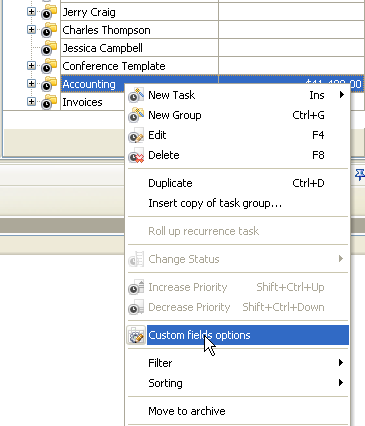Choose Change Status menu entry
The image size is (365, 426).
click(x=238, y=259)
